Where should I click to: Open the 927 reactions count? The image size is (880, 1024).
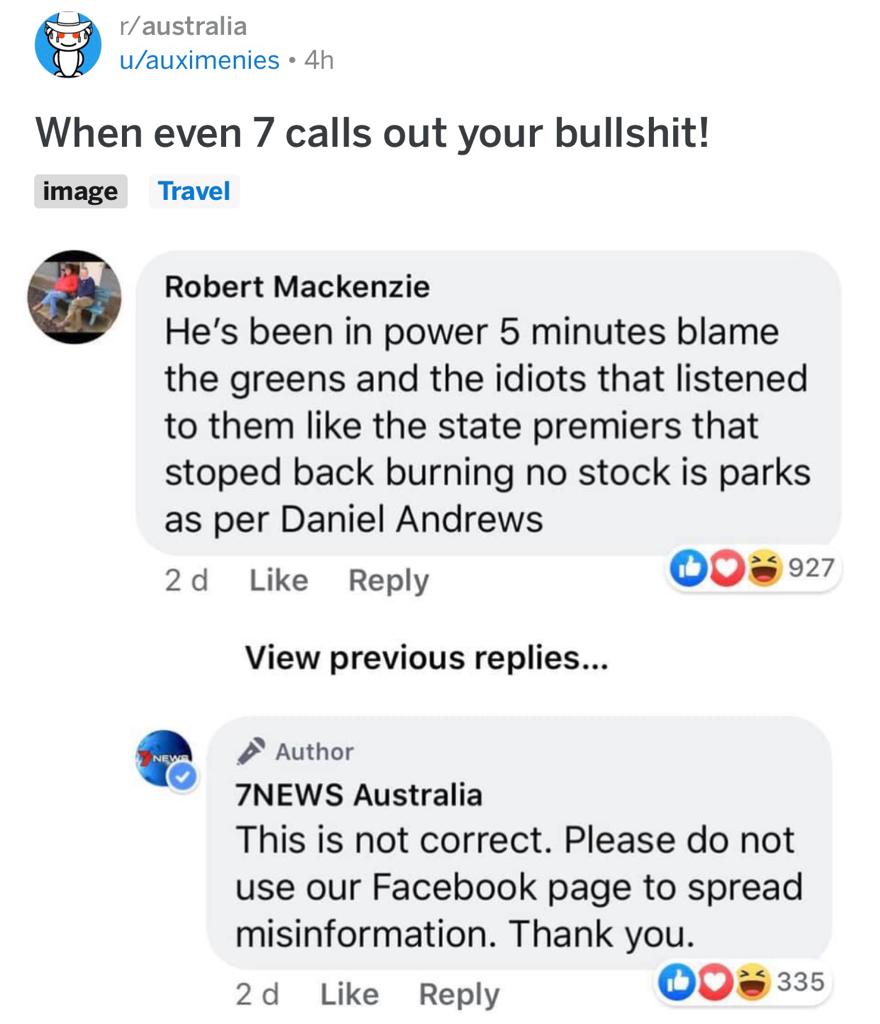tap(812, 569)
